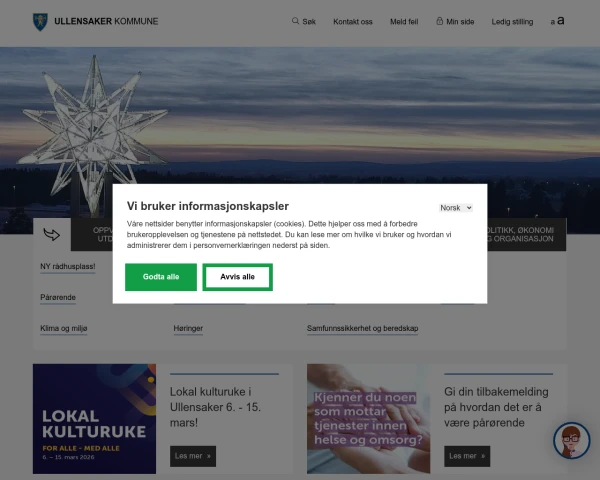Image resolution: width=600 pixels, height=480 pixels.
Task: Open the NY rådhusplass! link
Action: pos(68,266)
